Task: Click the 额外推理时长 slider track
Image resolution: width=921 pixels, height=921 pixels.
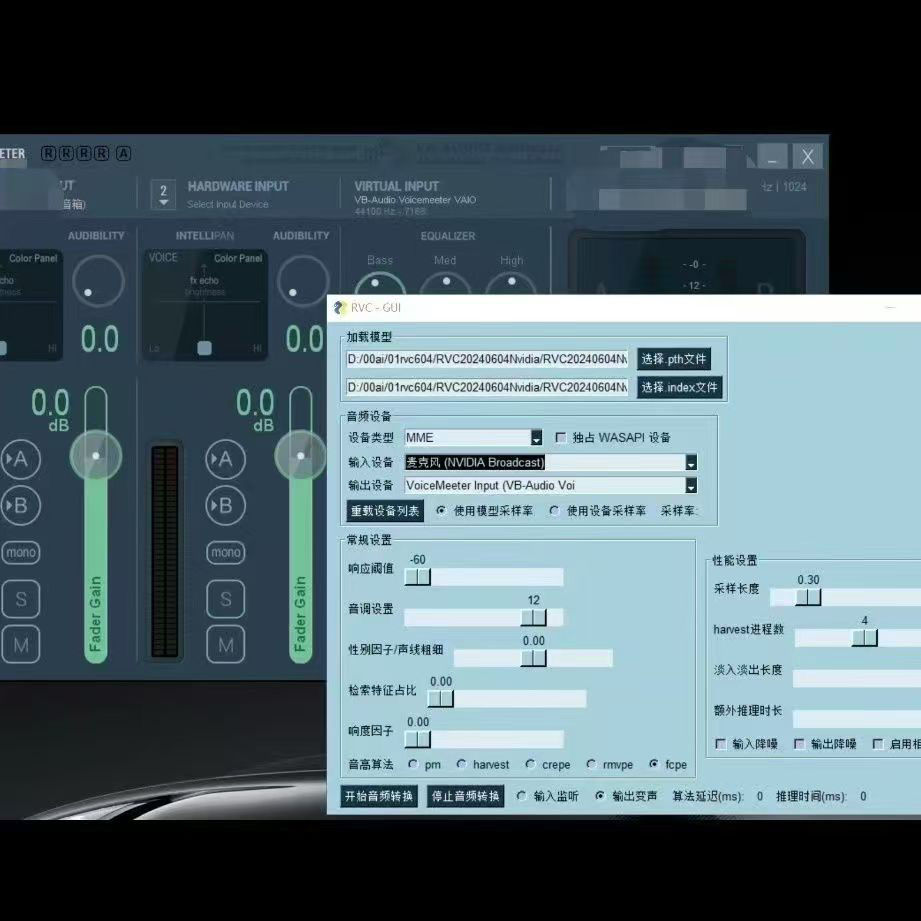Action: [857, 719]
